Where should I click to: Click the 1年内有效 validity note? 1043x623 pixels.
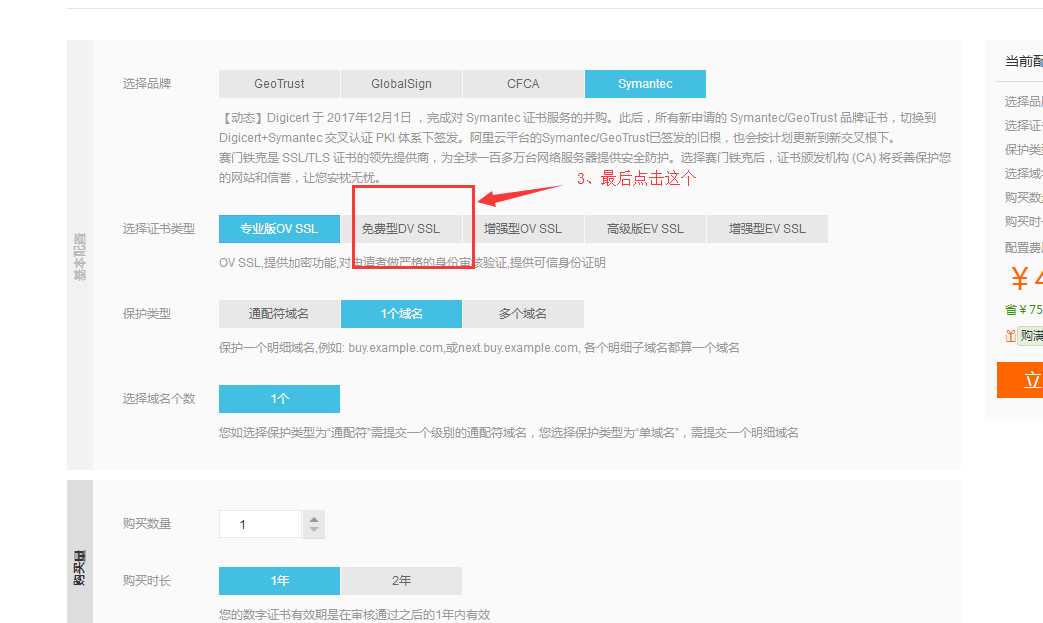355,614
